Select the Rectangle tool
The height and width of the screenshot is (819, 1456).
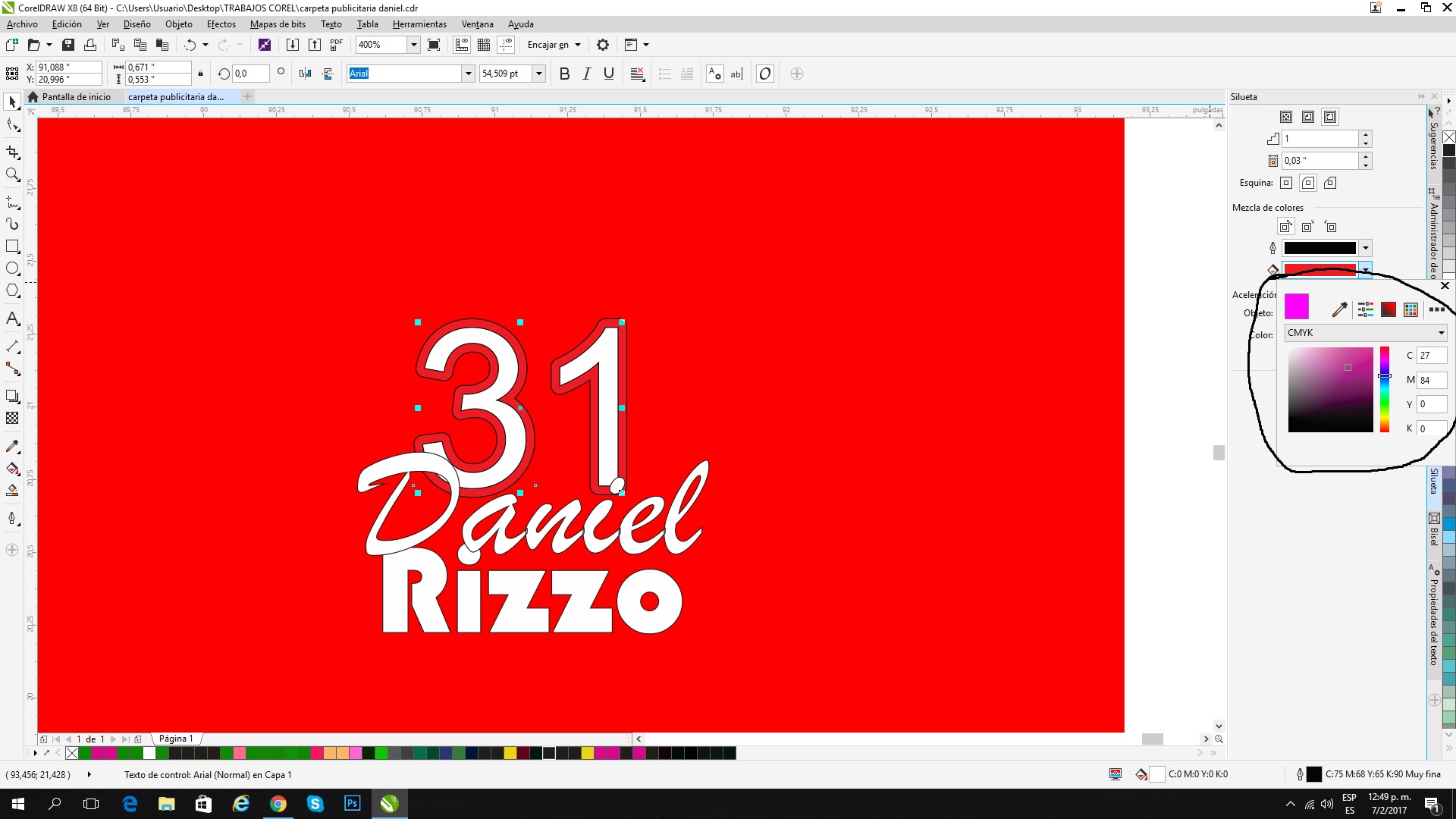pyautogui.click(x=12, y=246)
